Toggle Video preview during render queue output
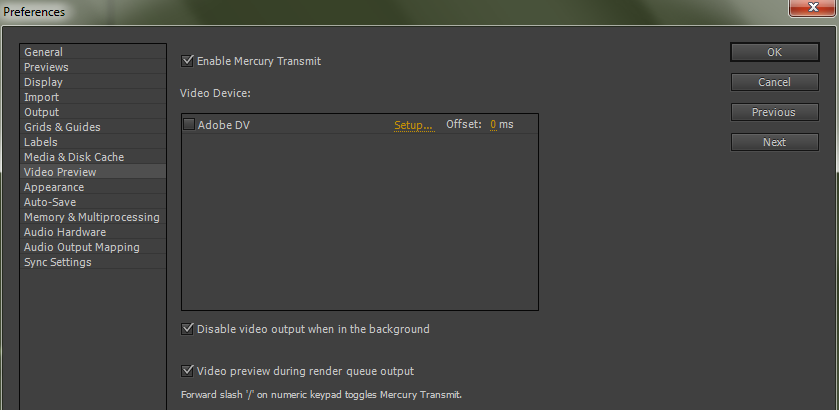This screenshot has height=410, width=839. [187, 370]
